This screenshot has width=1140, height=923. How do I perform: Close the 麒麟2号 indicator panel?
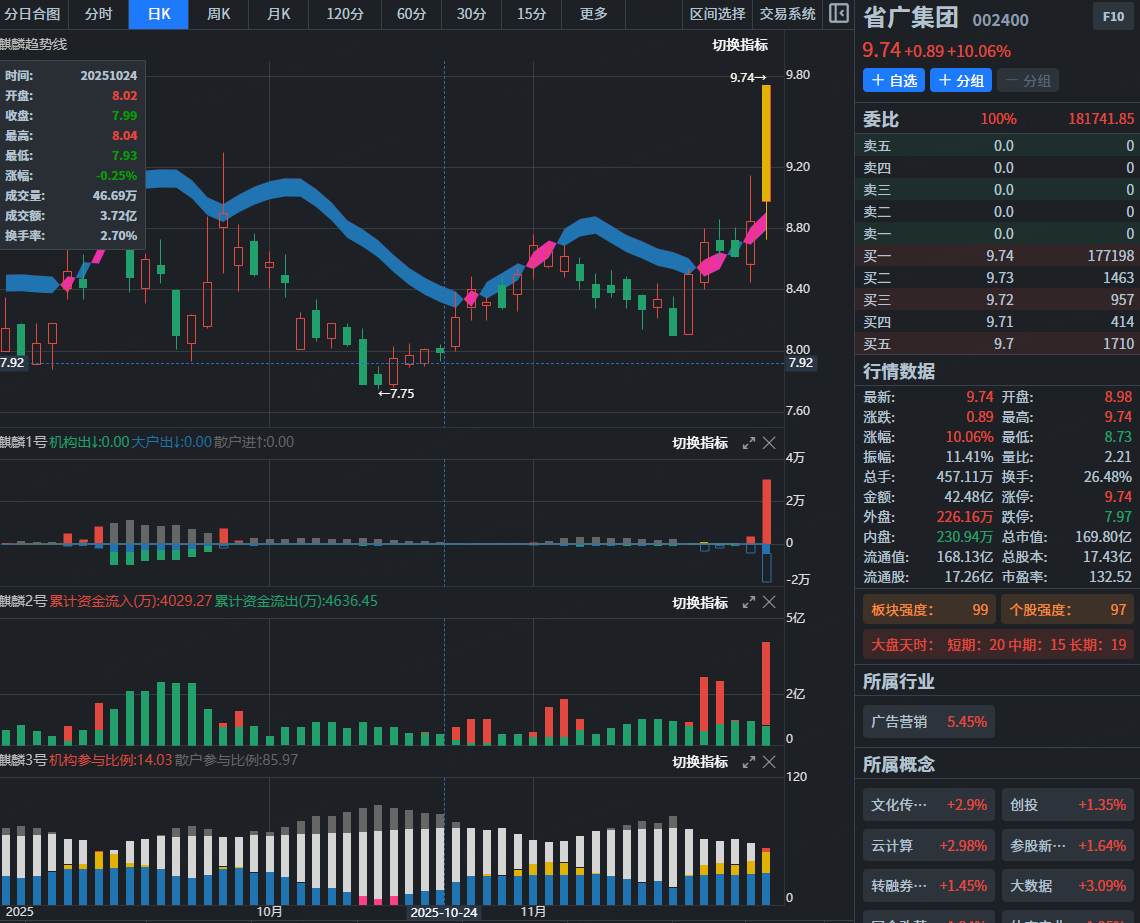click(769, 602)
